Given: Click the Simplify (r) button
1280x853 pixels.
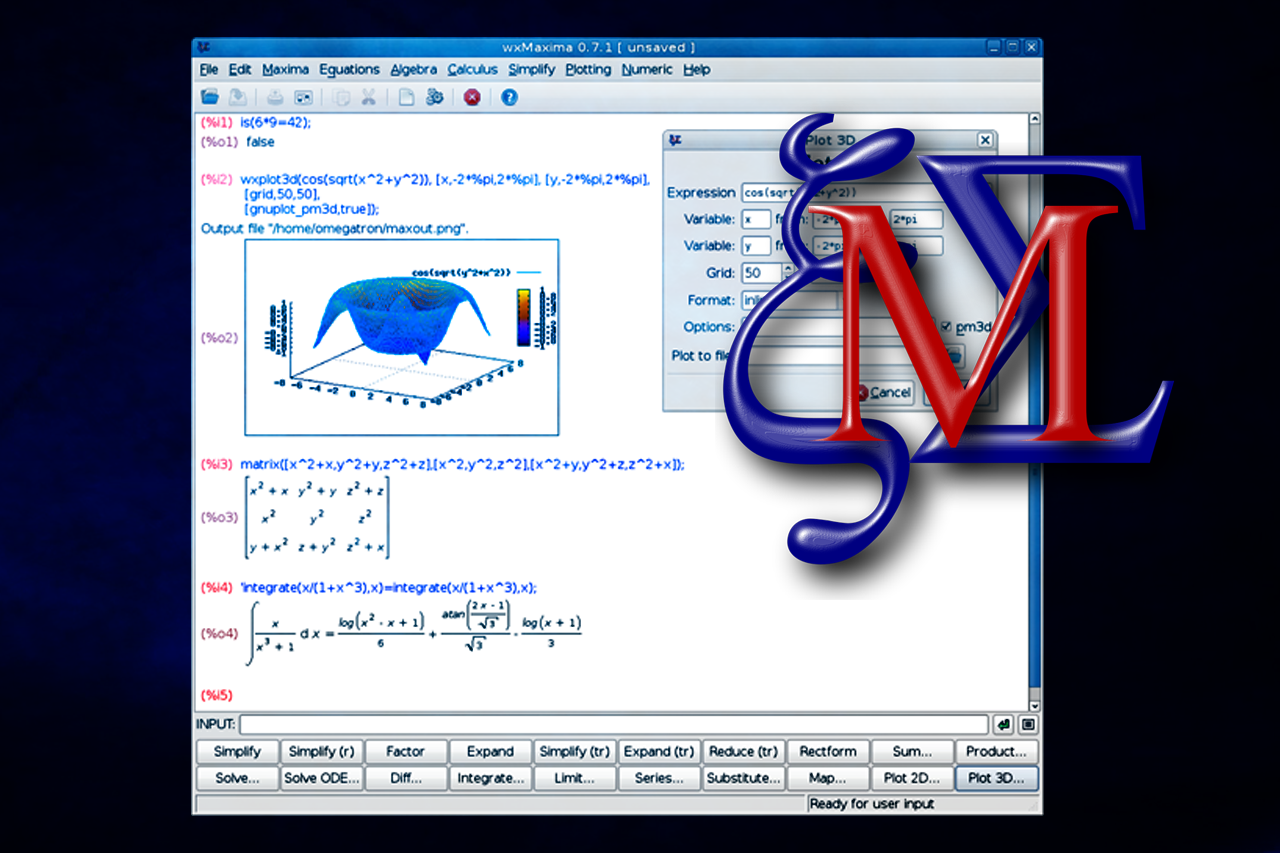Looking at the screenshot, I should [322, 752].
